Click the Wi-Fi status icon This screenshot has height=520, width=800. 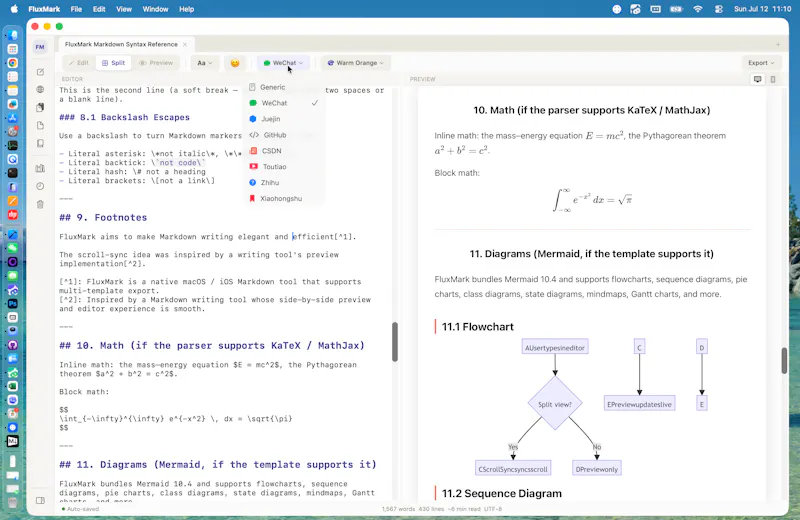pyautogui.click(x=697, y=9)
